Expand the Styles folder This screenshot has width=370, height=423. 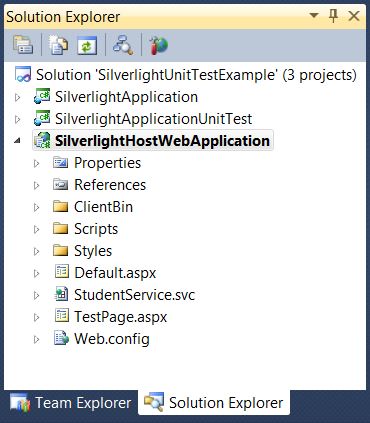(37, 251)
